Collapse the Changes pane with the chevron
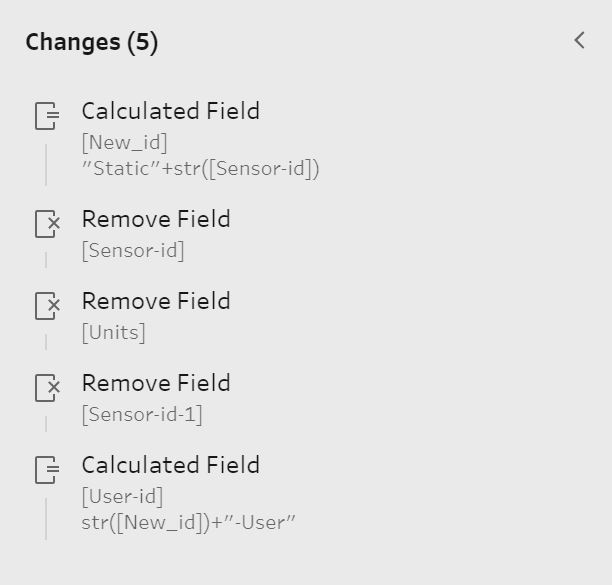This screenshot has width=612, height=585. tap(580, 40)
